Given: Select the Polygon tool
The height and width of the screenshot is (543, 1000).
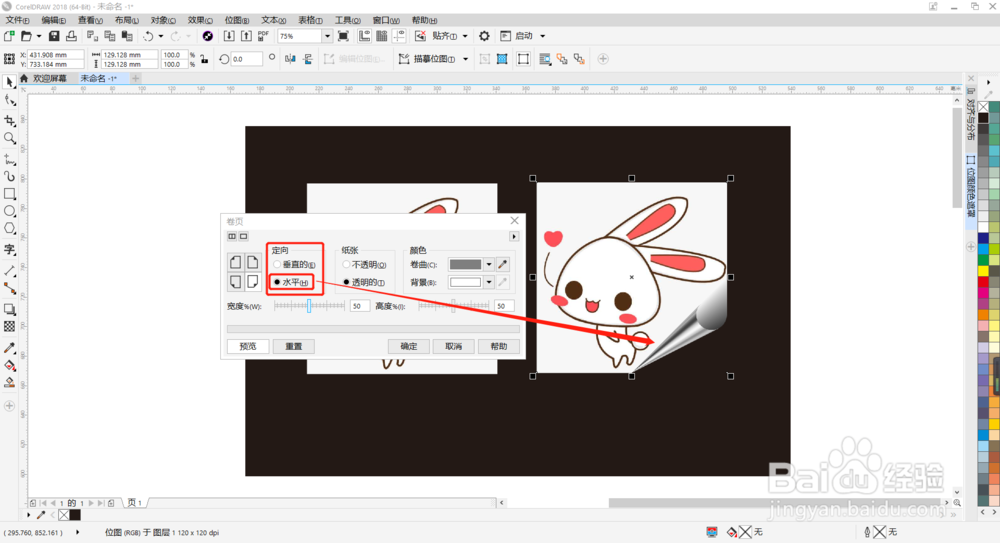Looking at the screenshot, I should click(10, 228).
